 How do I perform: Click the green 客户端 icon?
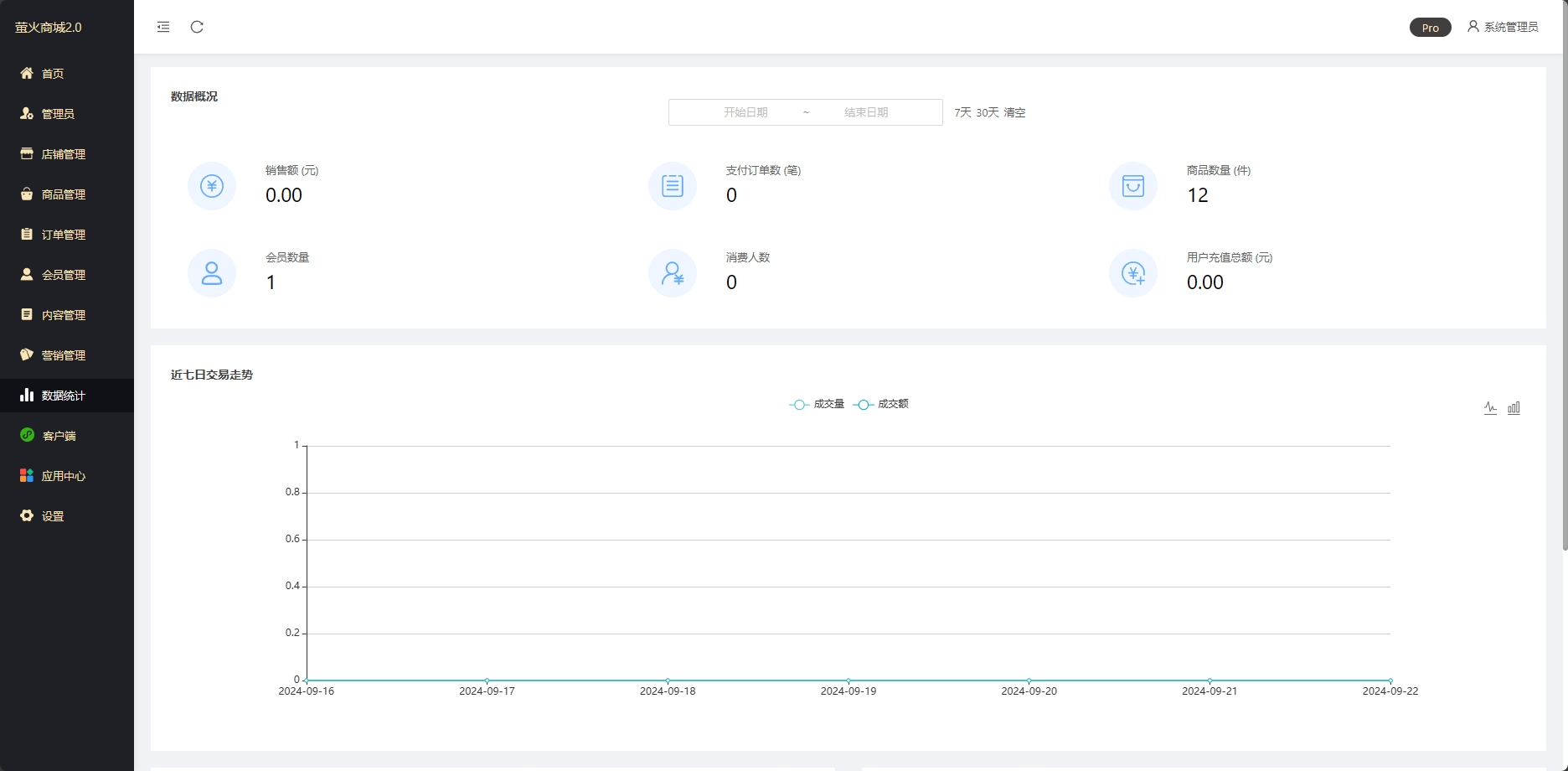point(27,435)
